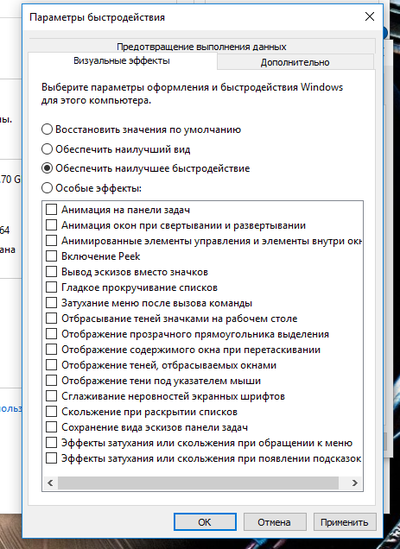Enable Скольжение при раскрытии списков
The image size is (400, 549).
pos(51,411)
